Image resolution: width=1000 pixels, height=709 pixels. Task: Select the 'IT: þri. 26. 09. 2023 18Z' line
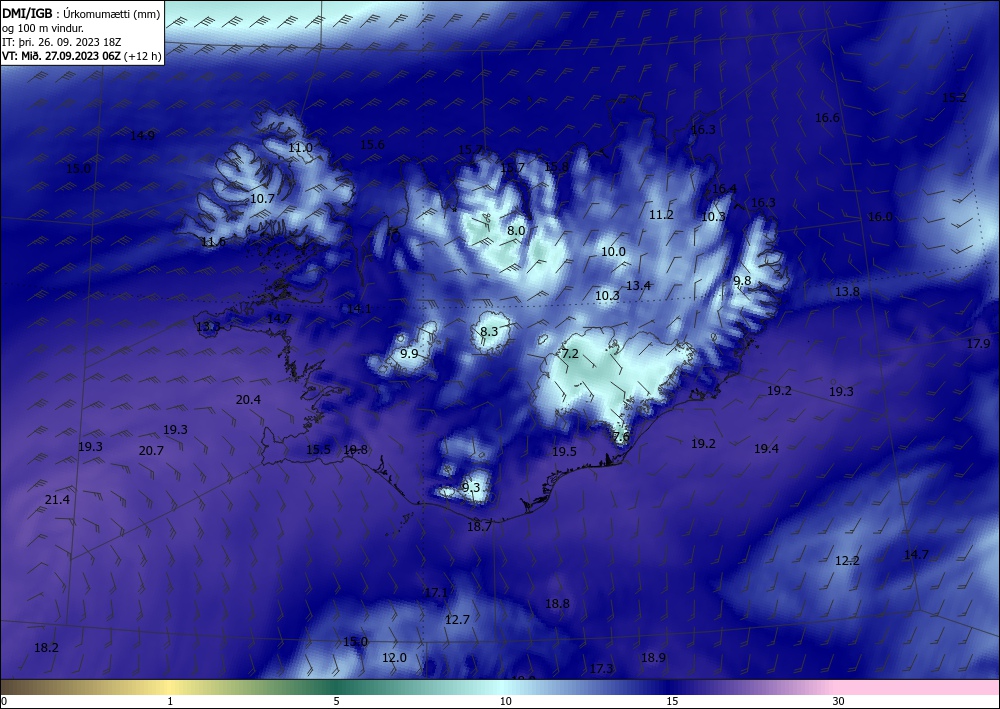[61, 42]
